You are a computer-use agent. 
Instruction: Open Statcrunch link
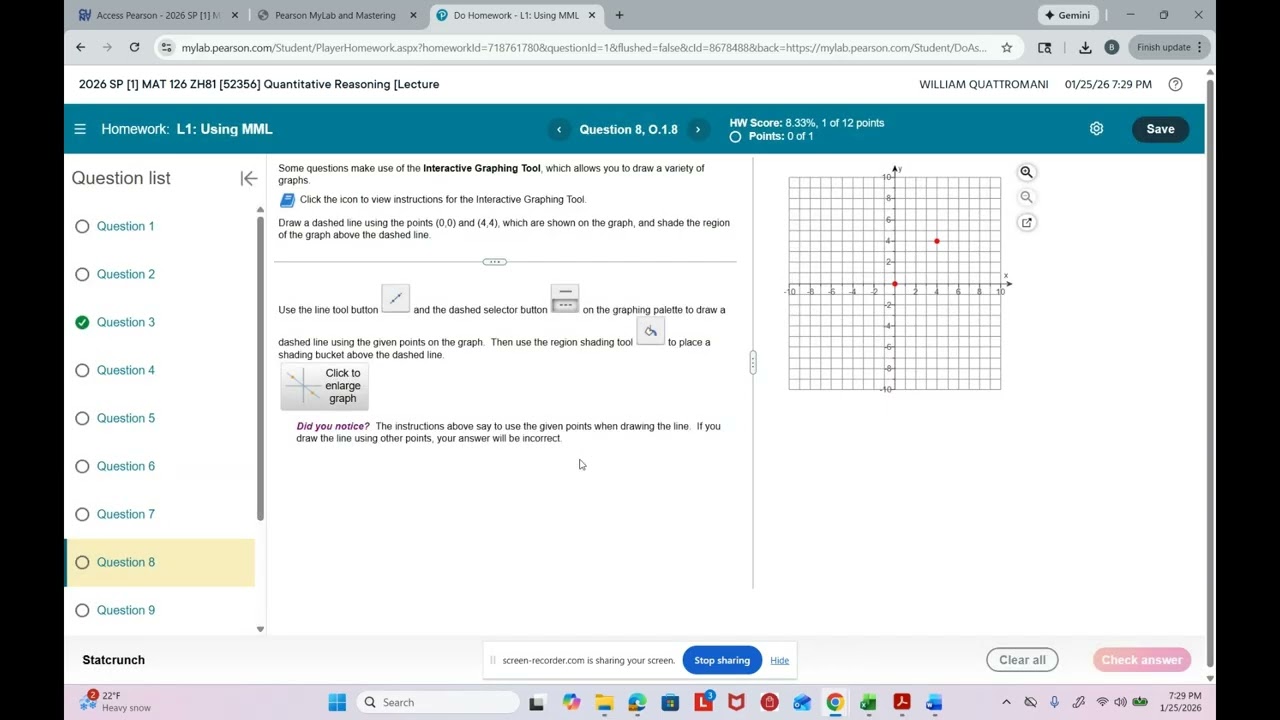pyautogui.click(x=113, y=660)
